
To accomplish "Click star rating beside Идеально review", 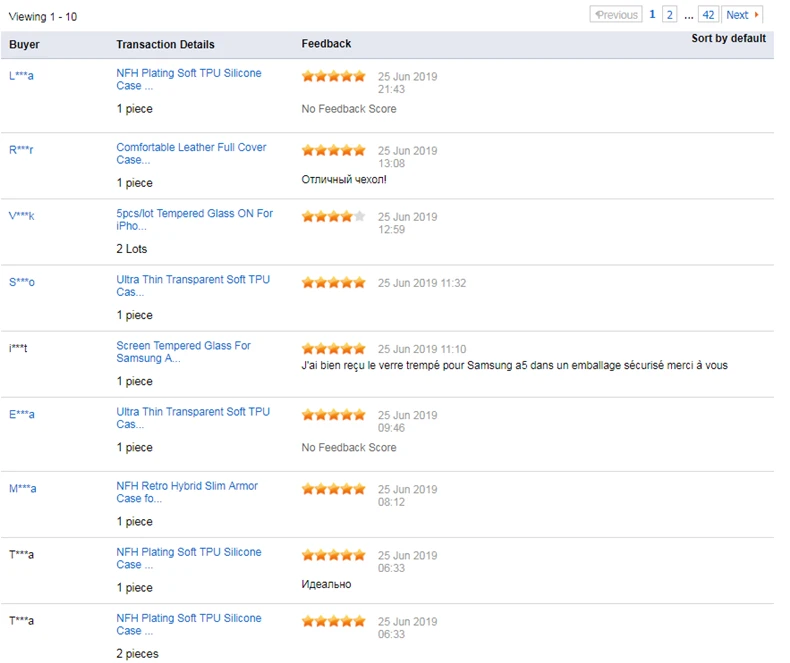I will point(334,555).
